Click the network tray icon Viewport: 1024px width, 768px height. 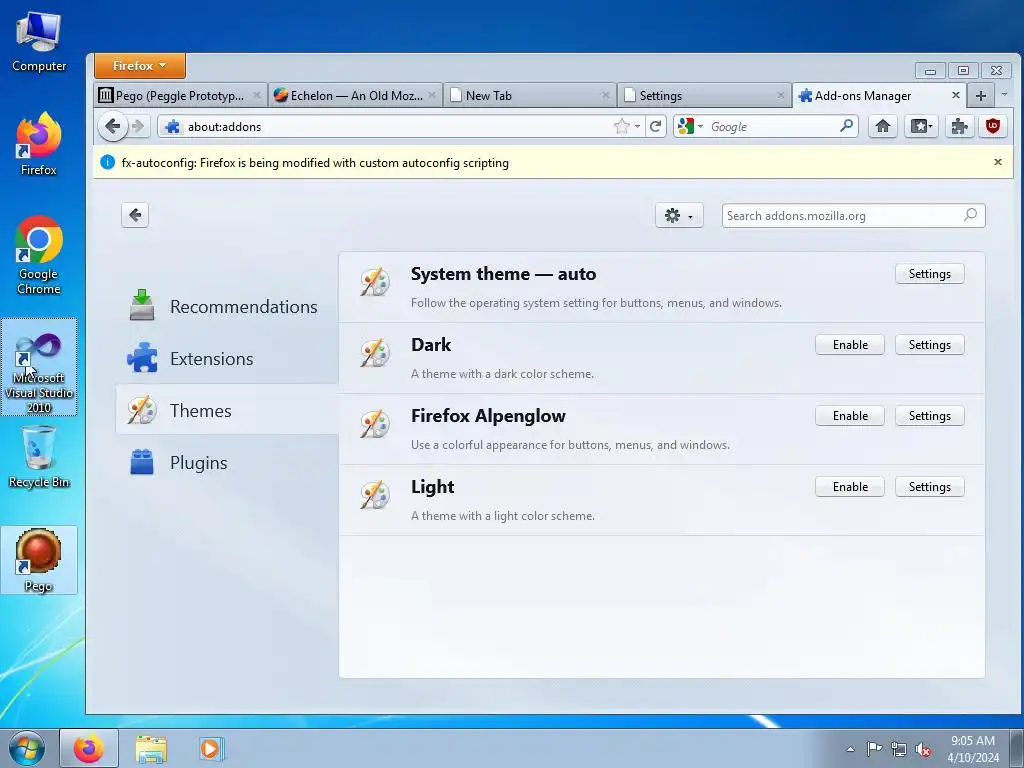[899, 749]
